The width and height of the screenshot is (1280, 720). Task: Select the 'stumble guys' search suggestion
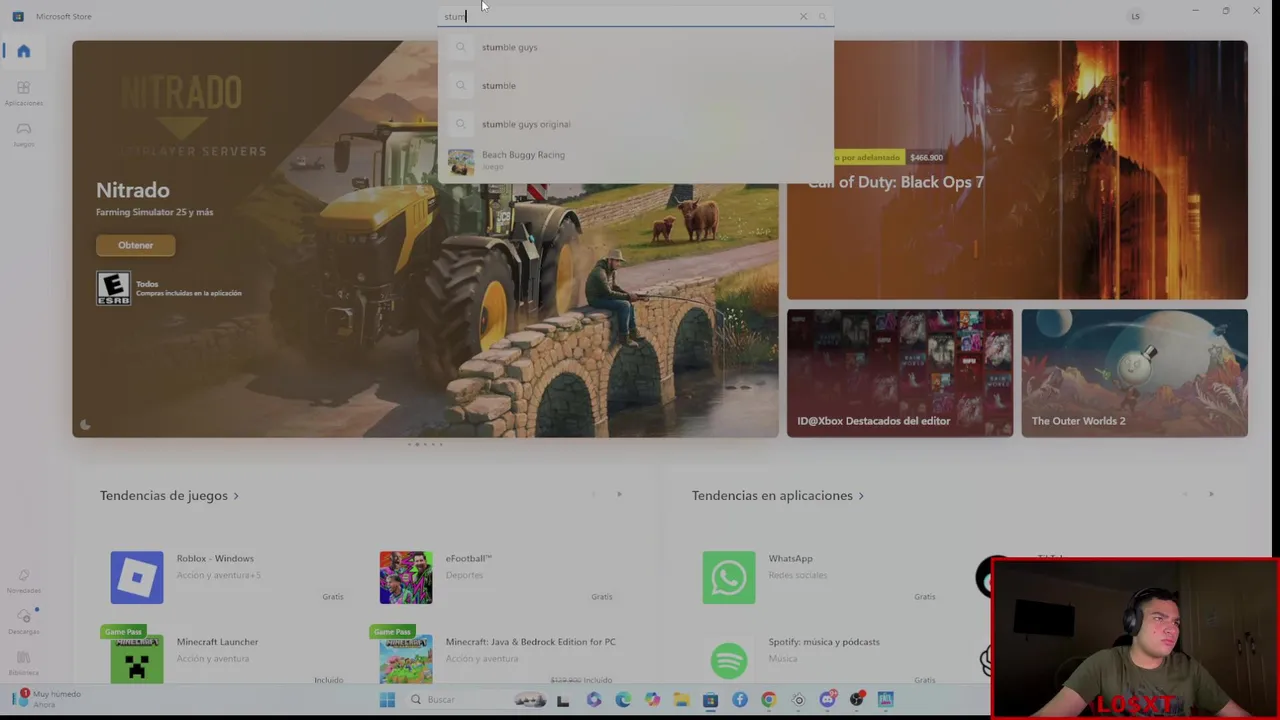[x=635, y=47]
